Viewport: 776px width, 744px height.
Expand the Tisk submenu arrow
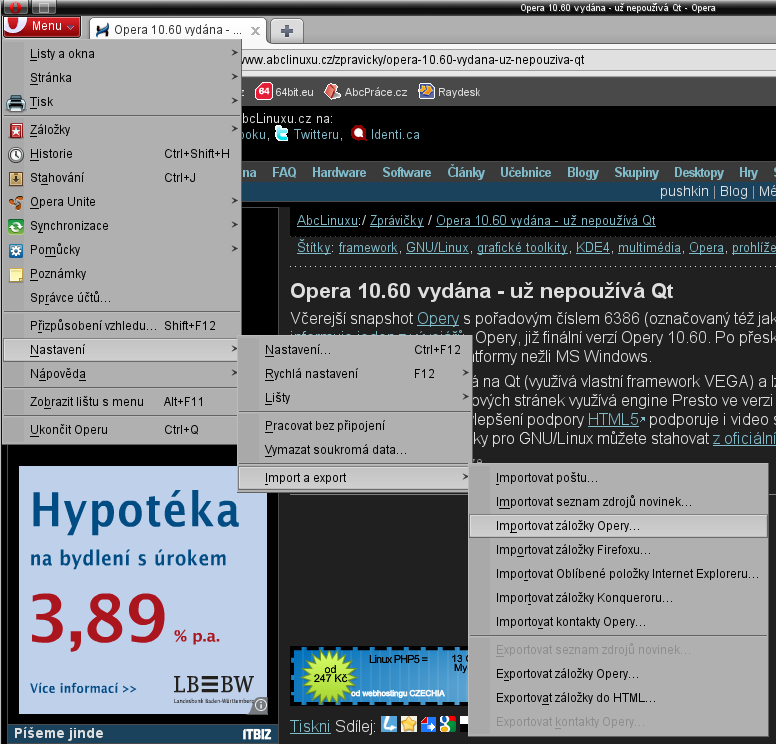click(x=235, y=100)
